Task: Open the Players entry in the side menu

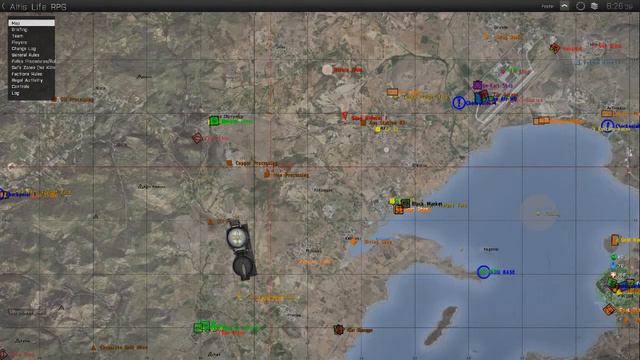Action: (x=31, y=42)
